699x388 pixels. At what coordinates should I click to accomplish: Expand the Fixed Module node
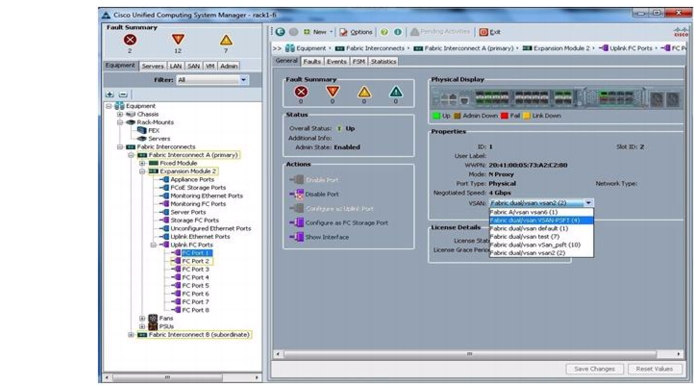pyautogui.click(x=142, y=163)
